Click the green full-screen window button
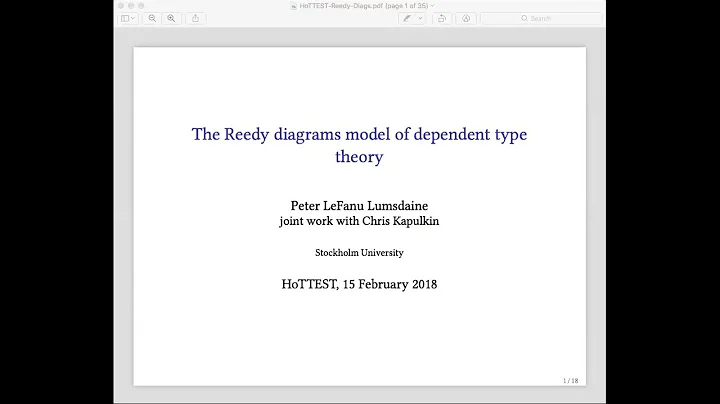 (141, 6)
